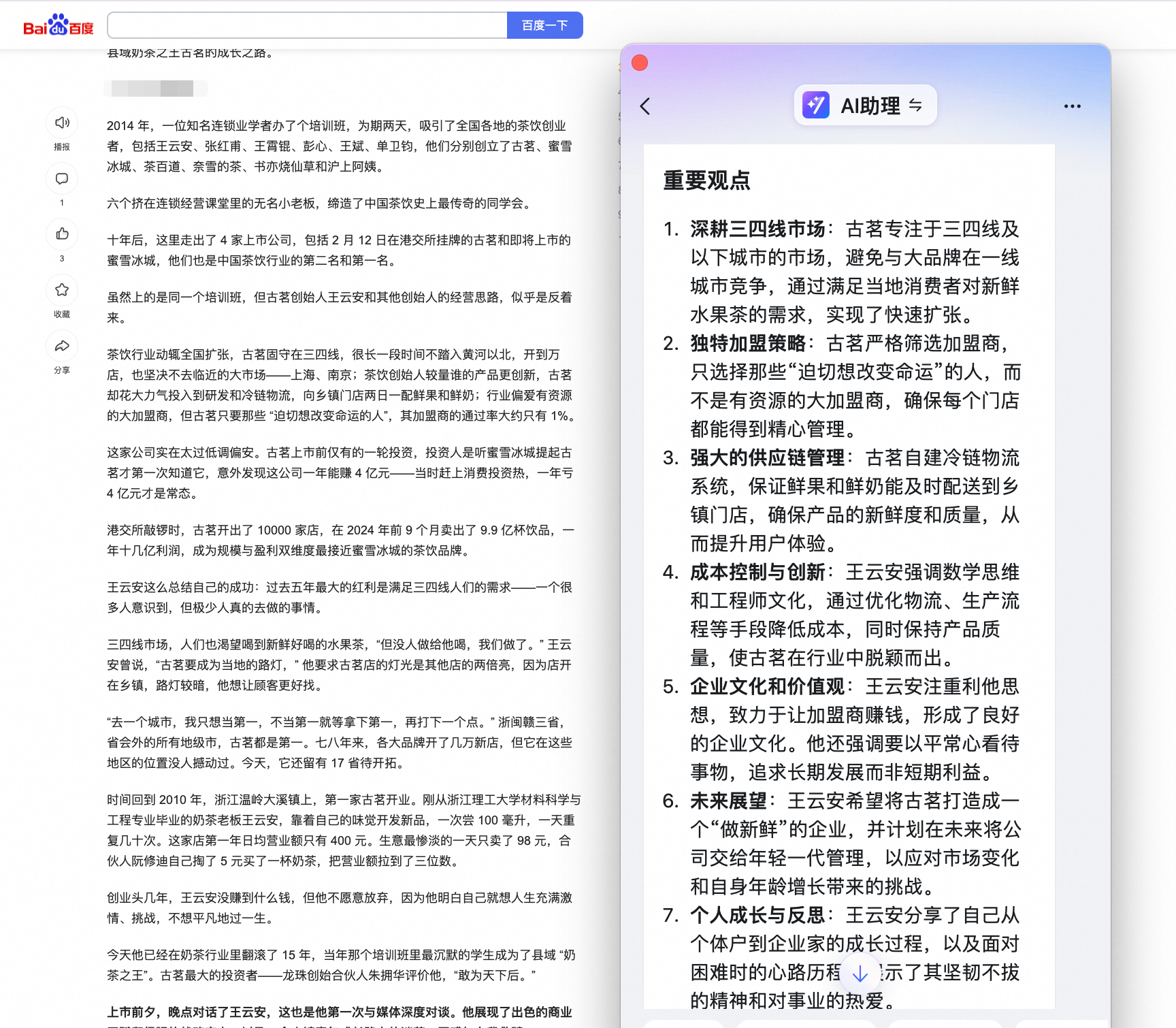Click the paragraph starting 十年后,这里走出了 4 家上市公司

click(339, 251)
